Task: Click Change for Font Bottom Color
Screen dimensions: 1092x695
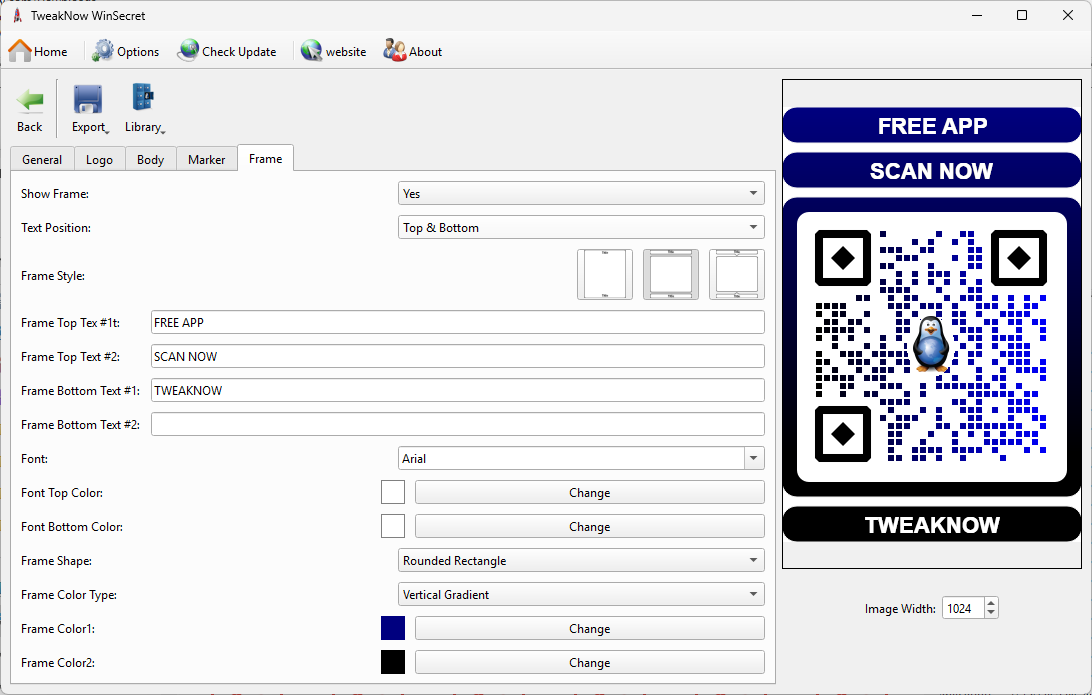Action: [590, 526]
